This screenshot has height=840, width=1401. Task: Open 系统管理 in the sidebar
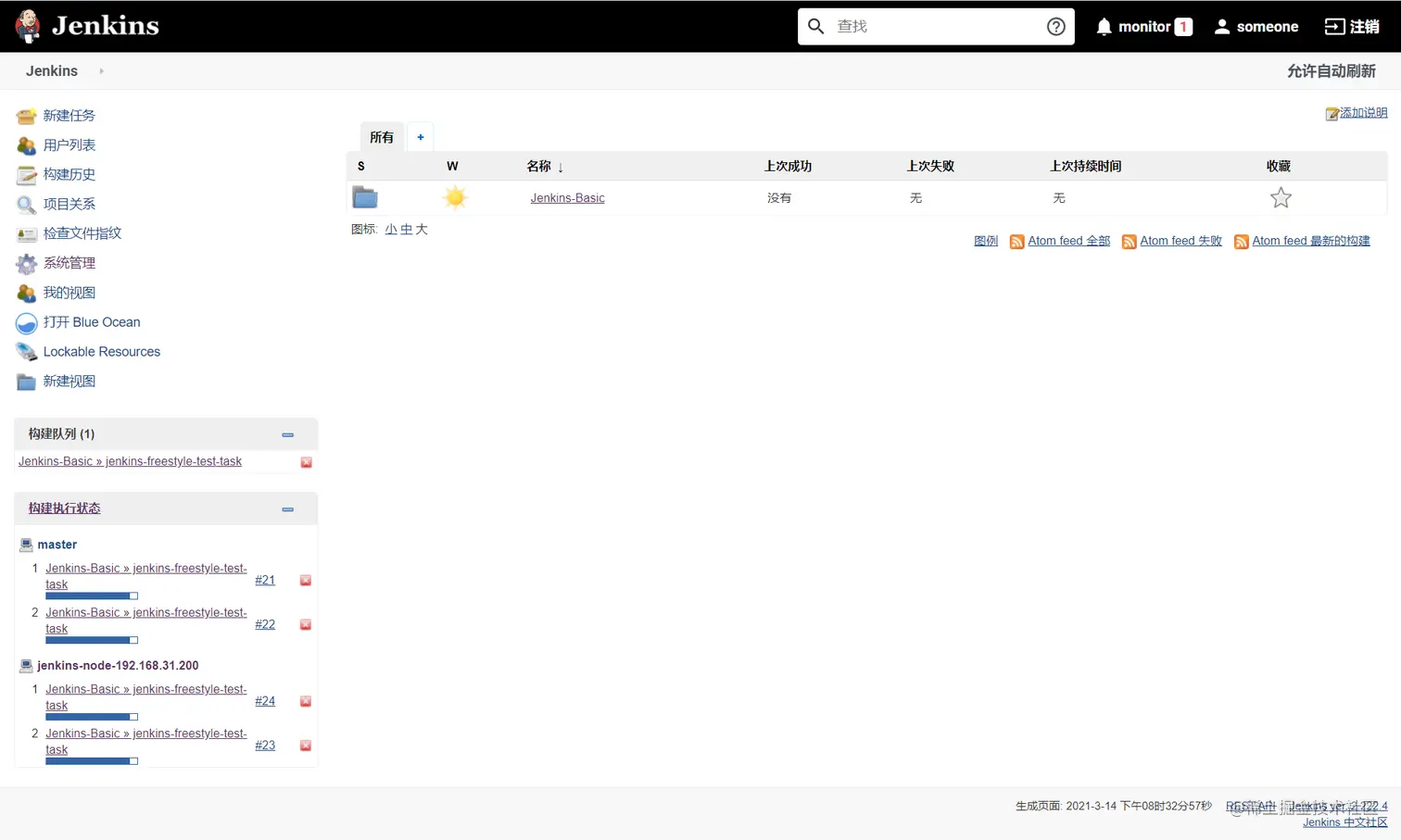point(69,264)
